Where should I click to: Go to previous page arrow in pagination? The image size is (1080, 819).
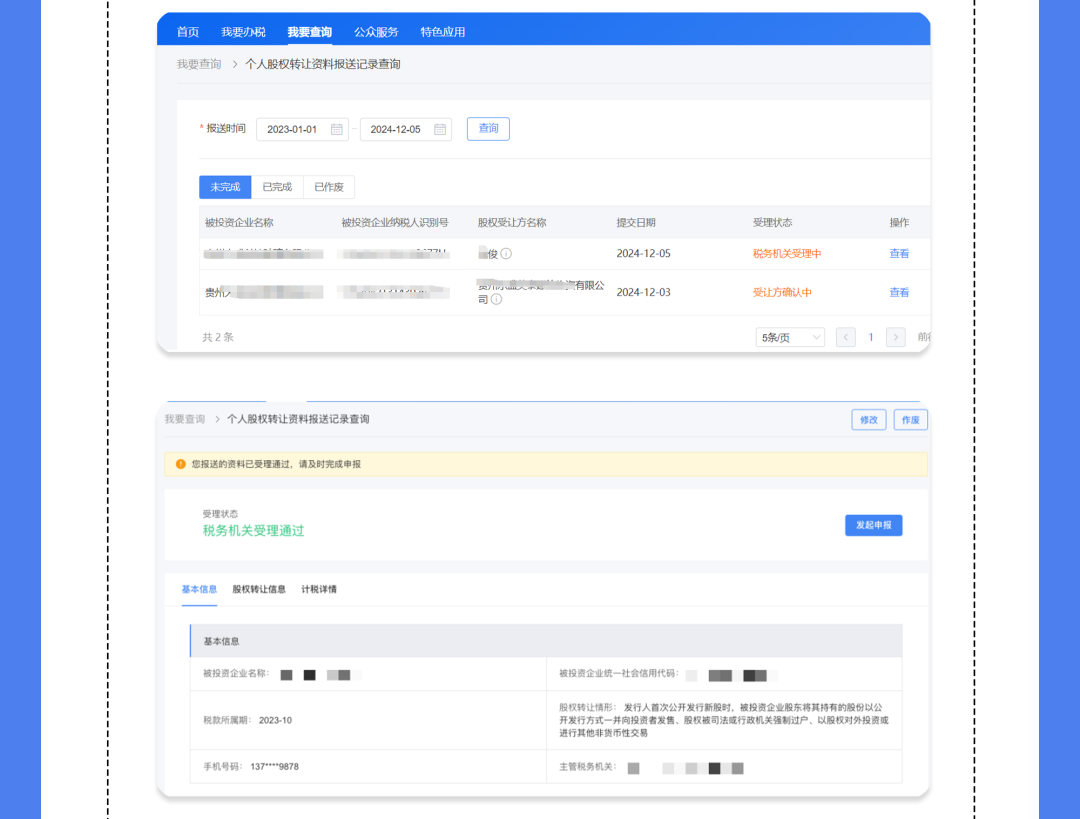(x=846, y=338)
